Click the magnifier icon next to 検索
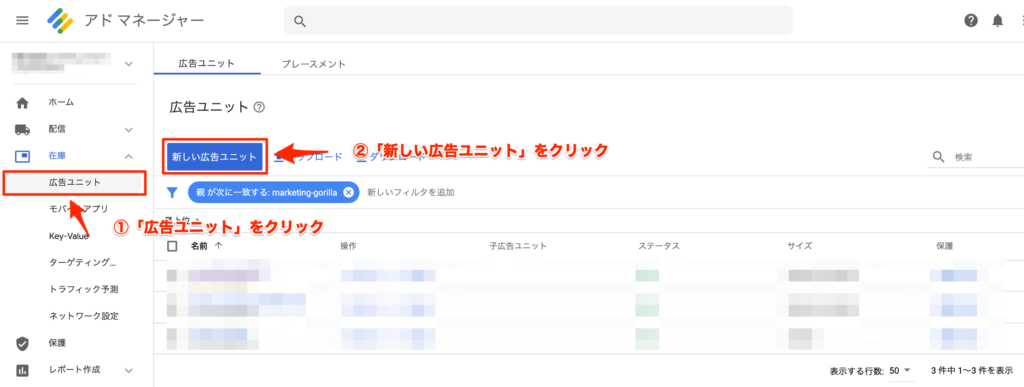Screen dimensions: 1024x387 click(938, 157)
